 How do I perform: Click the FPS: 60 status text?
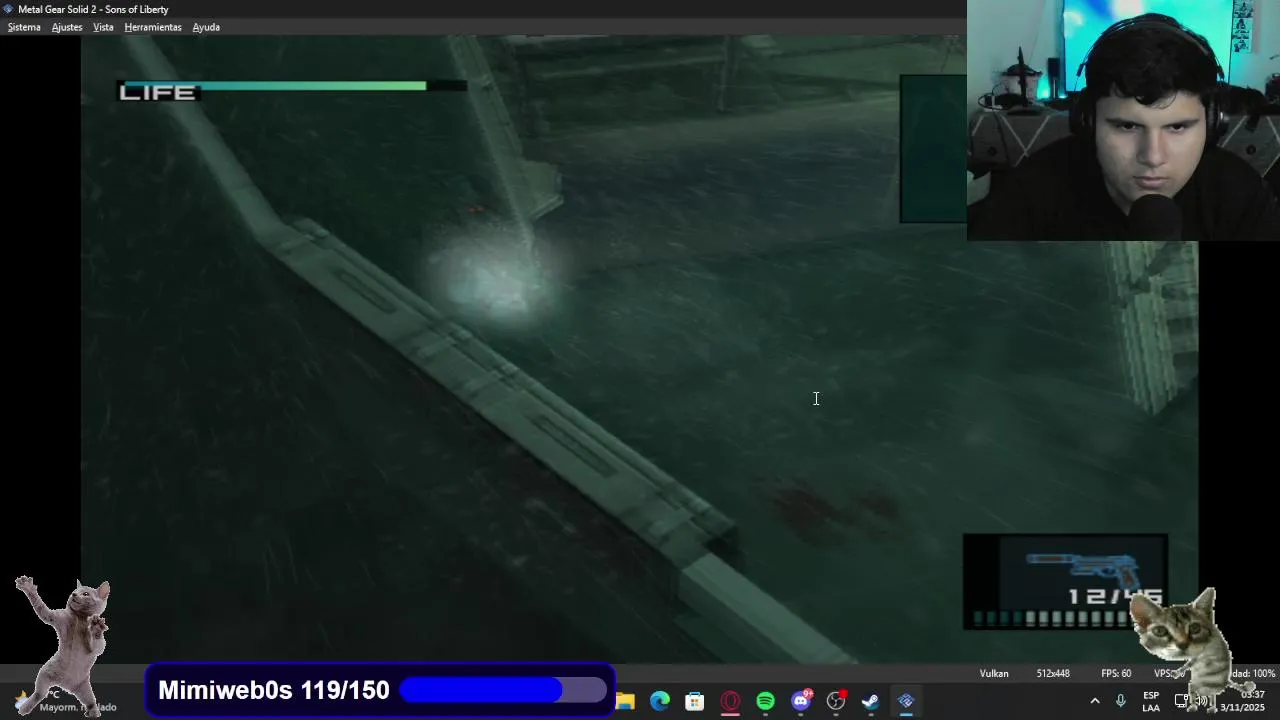1116,673
